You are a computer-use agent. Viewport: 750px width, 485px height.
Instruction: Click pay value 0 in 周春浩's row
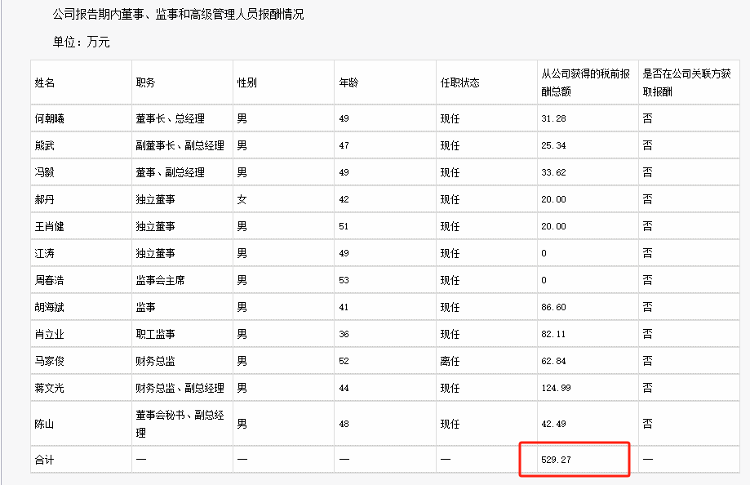(x=544, y=280)
